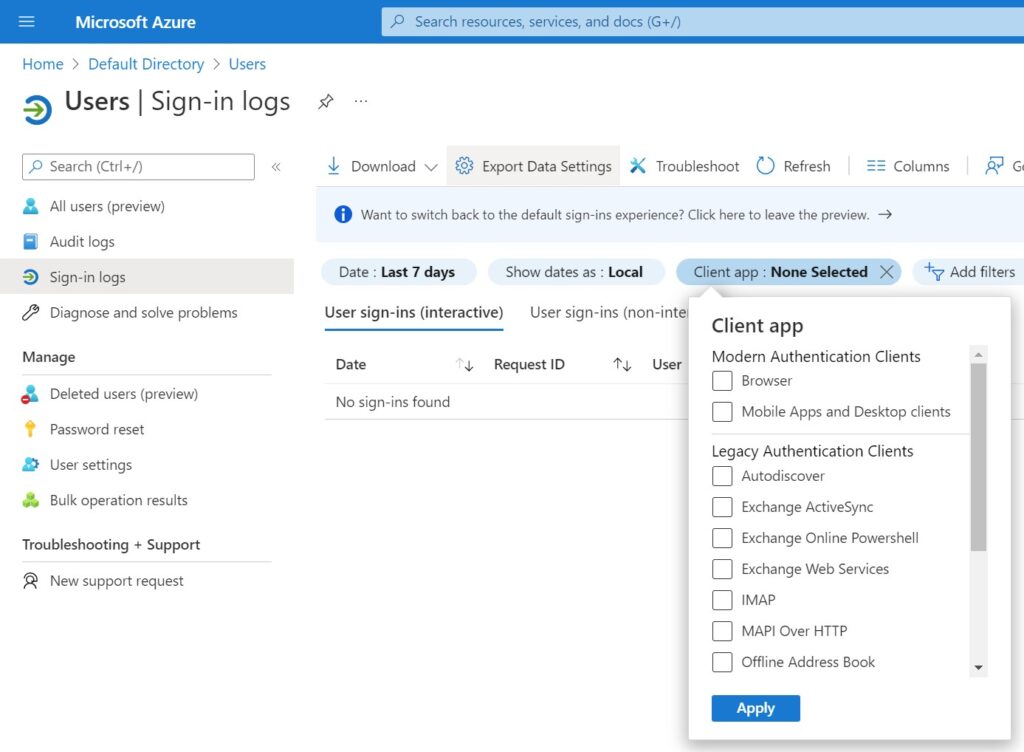Open the Date Last 7 days filter

pos(398,272)
